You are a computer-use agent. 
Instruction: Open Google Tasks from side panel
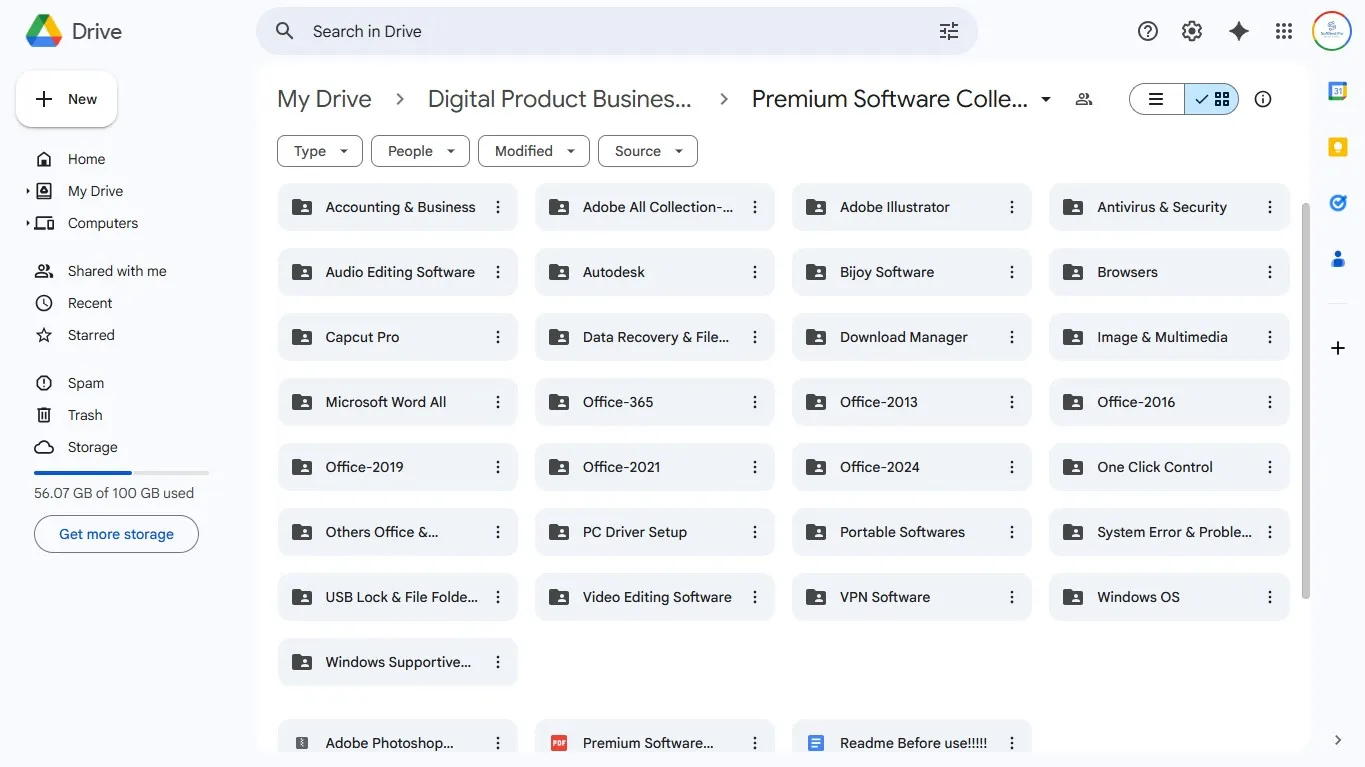(x=1338, y=203)
